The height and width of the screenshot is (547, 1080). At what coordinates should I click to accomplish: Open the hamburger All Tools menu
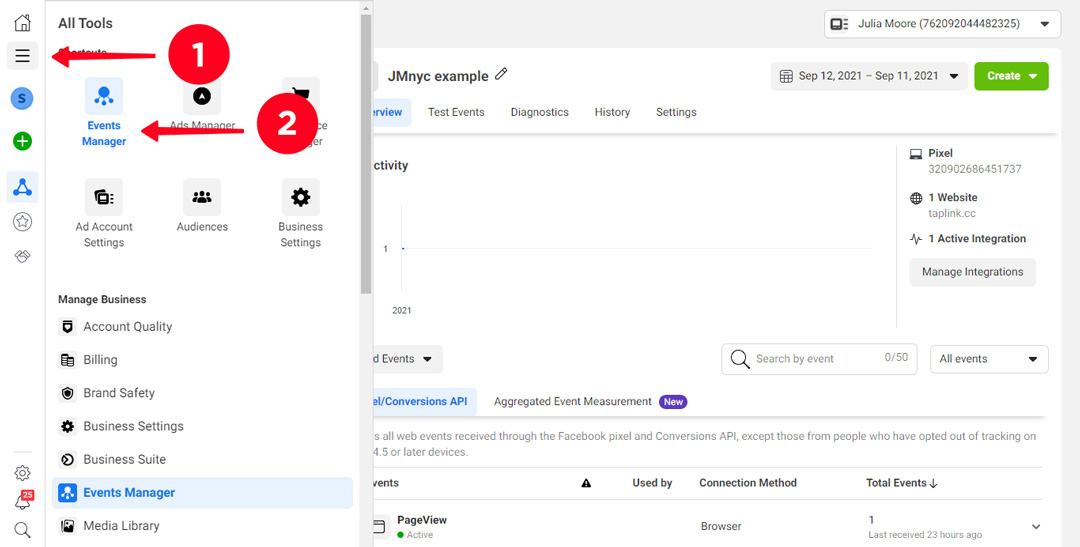(23, 56)
